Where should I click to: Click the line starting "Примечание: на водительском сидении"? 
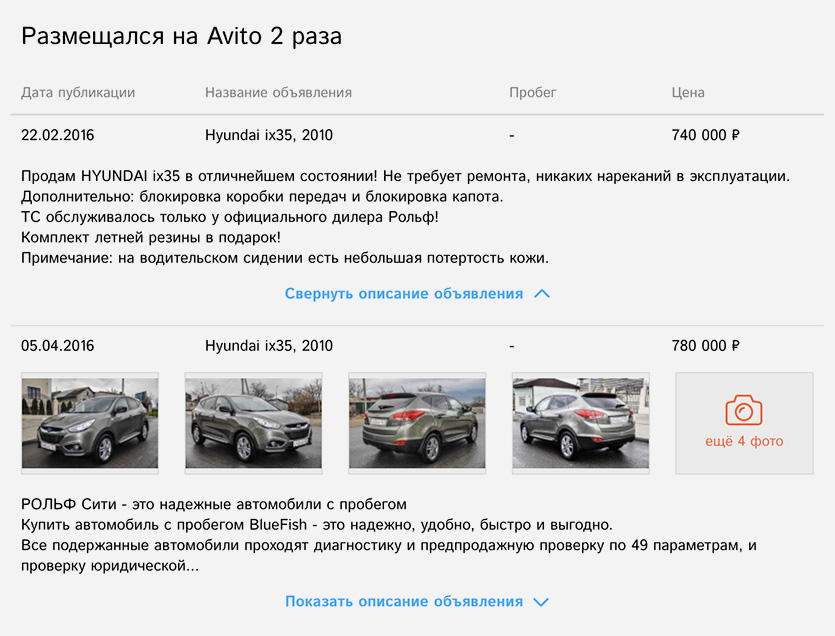click(x=285, y=258)
